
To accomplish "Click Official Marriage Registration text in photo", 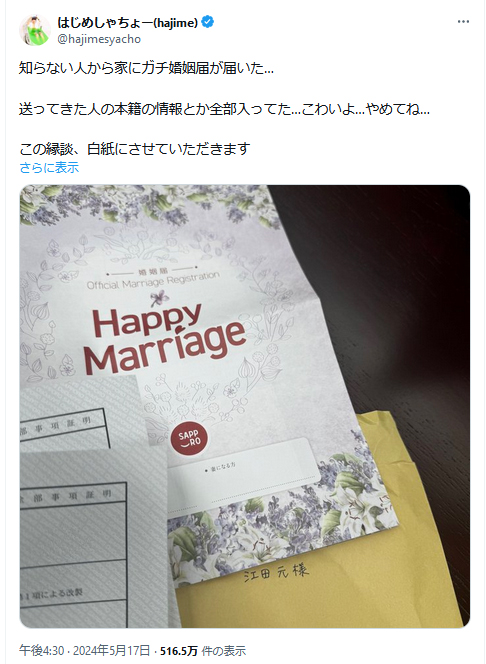I will (x=153, y=281).
